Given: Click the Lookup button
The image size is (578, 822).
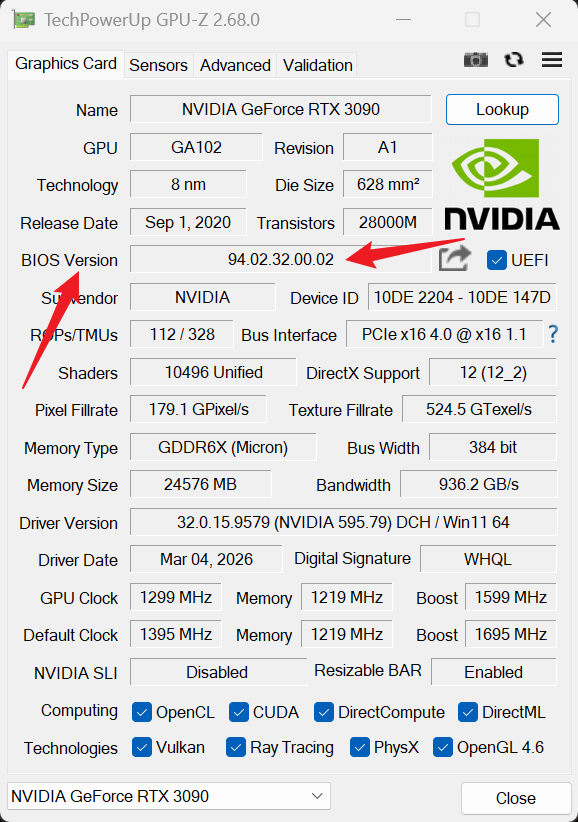Looking at the screenshot, I should (502, 110).
